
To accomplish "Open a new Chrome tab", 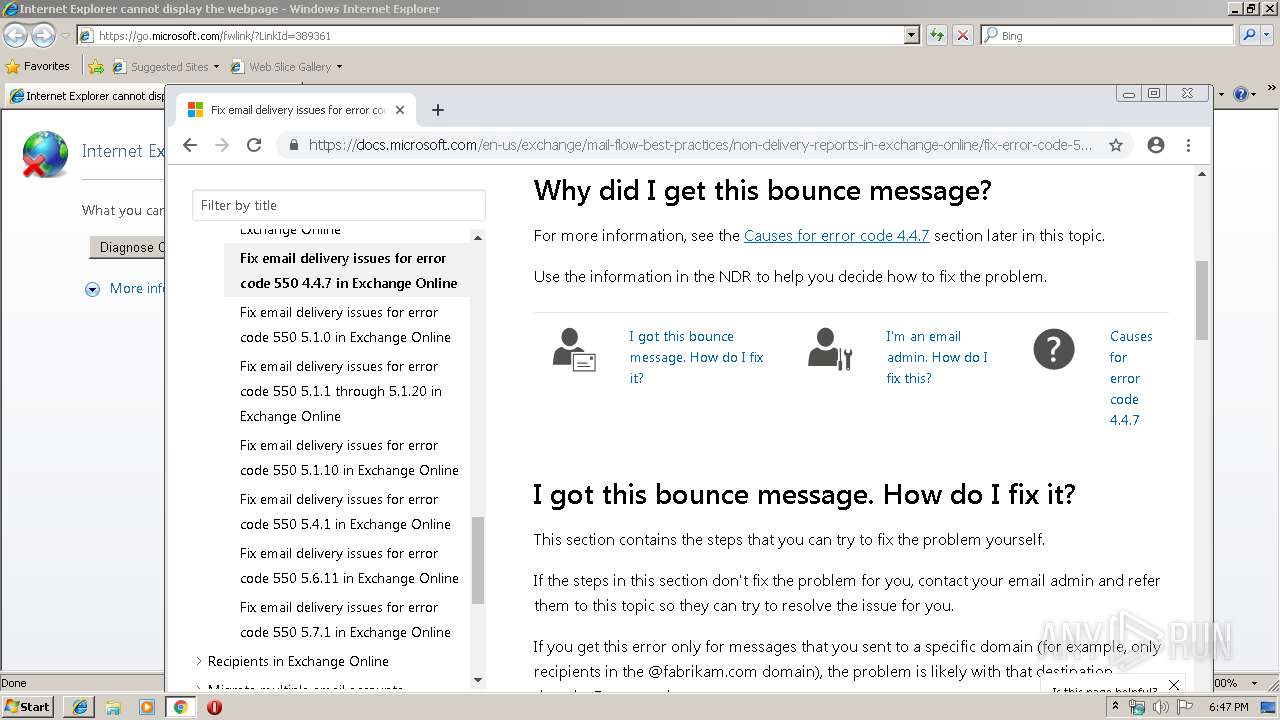I will pos(437,110).
